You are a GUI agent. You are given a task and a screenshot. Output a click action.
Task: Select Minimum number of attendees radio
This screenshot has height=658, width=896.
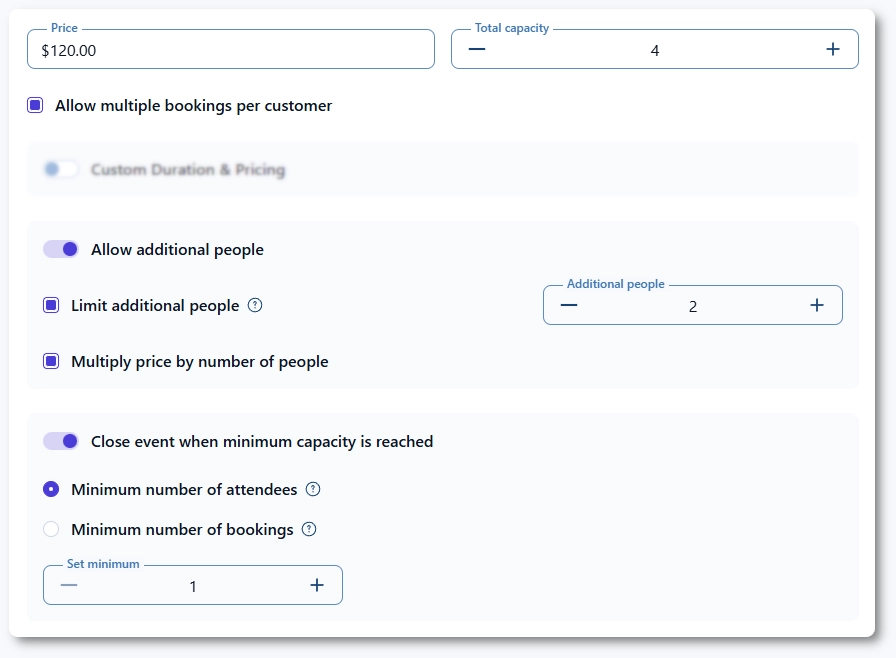click(x=51, y=490)
